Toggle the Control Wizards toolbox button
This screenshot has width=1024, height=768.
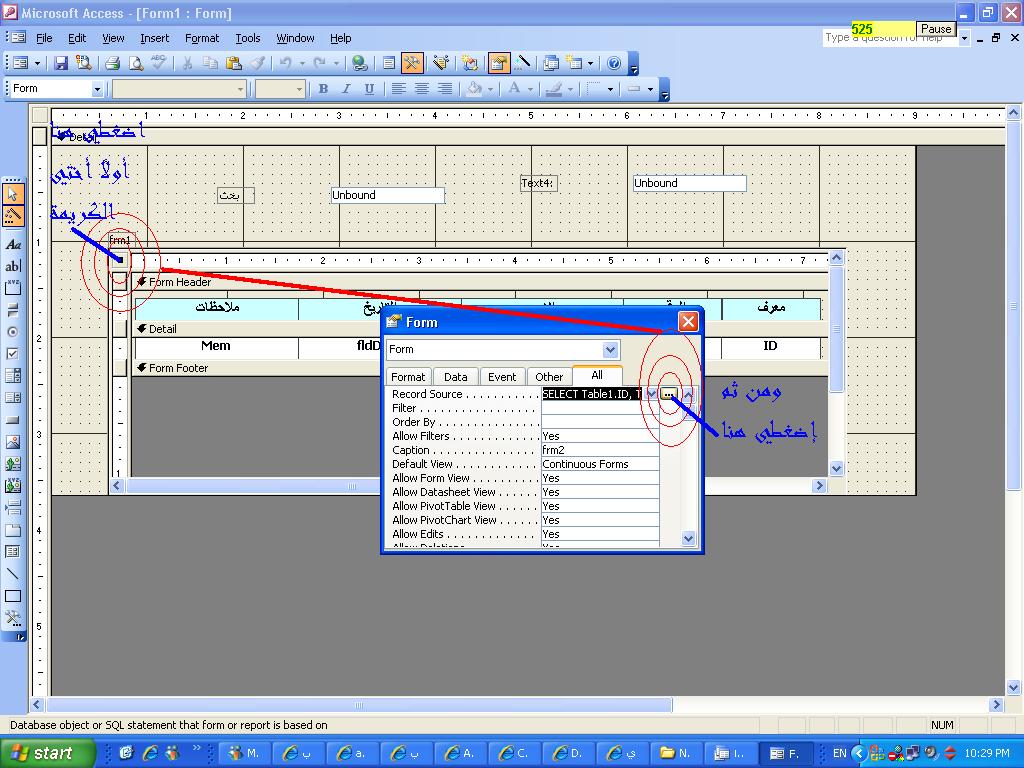(x=12, y=216)
